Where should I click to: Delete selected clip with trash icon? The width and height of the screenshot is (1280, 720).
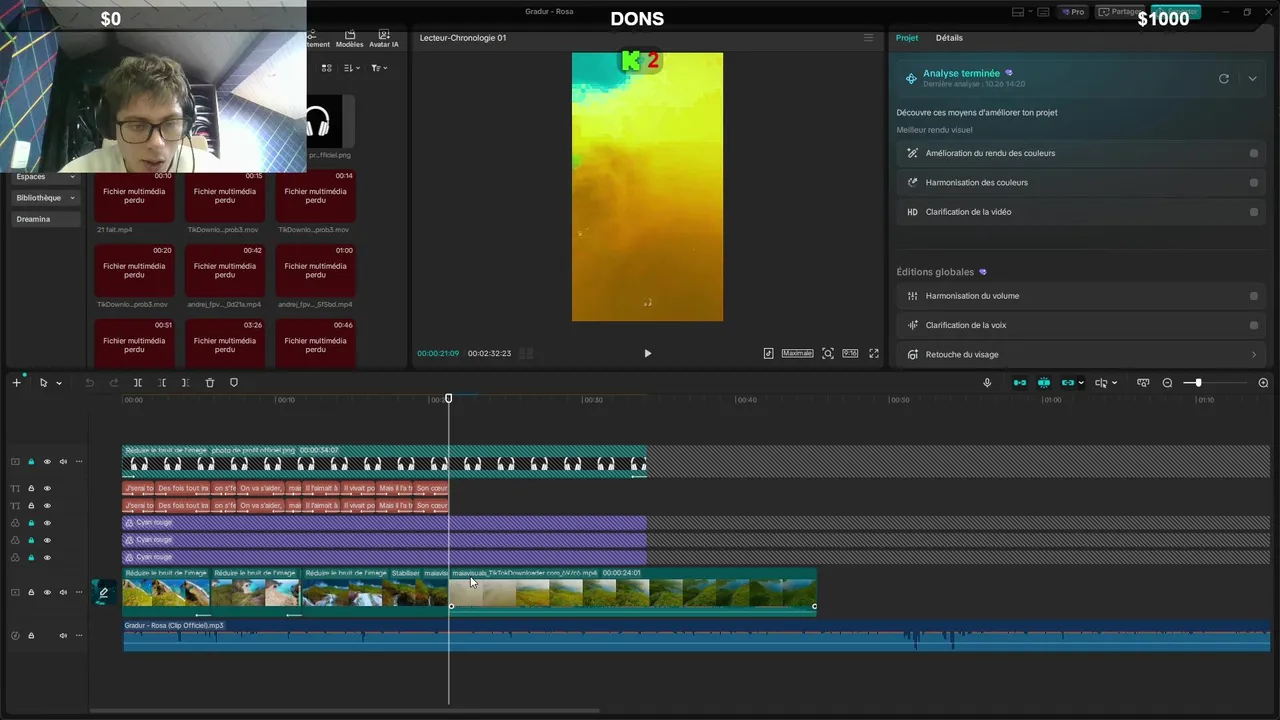[210, 383]
